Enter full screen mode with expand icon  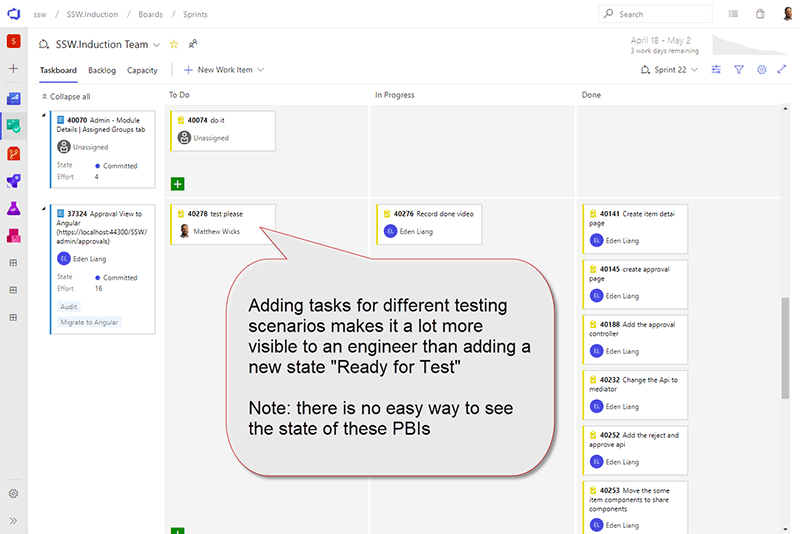coord(782,70)
